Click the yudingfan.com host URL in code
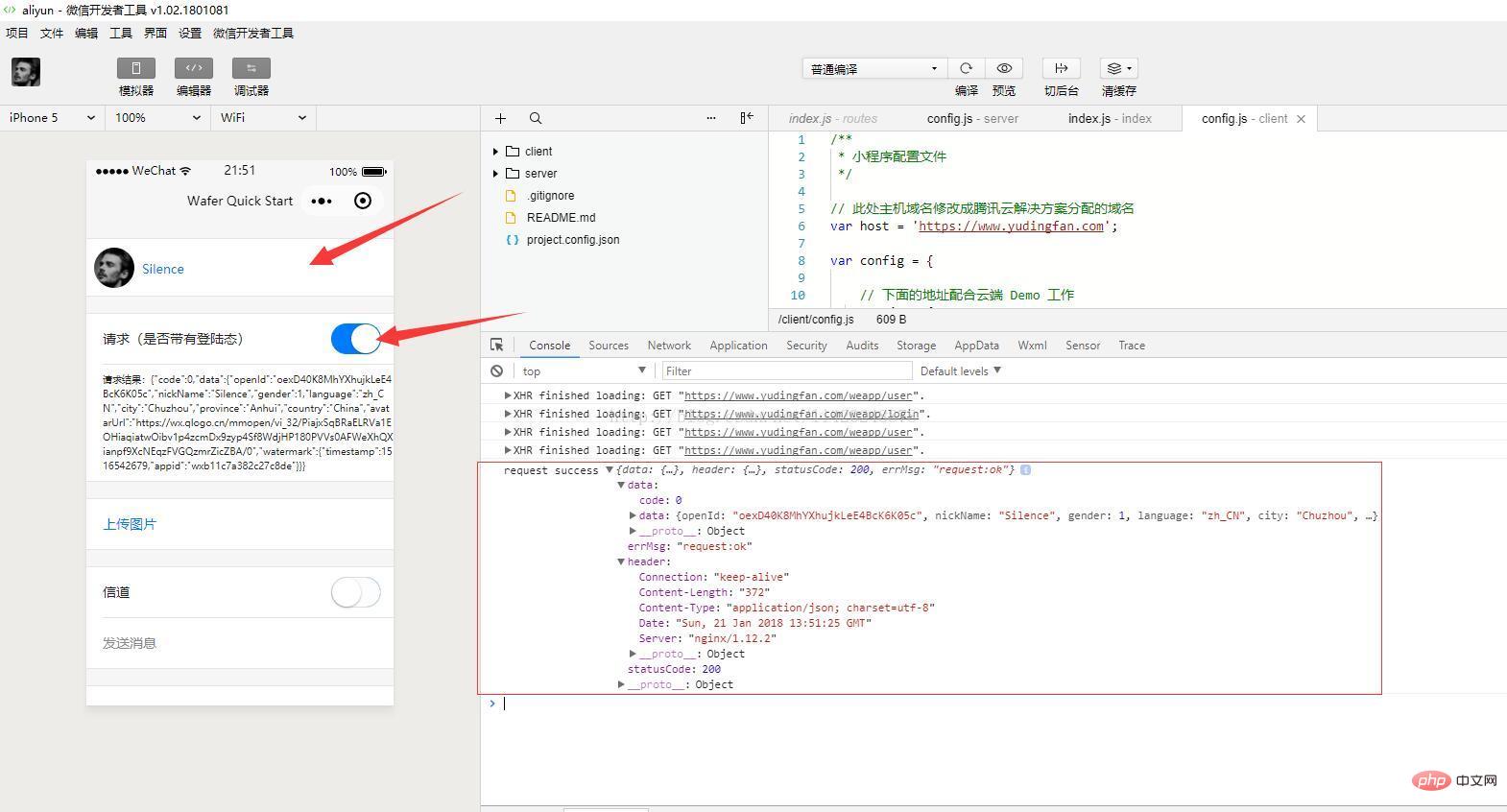The image size is (1507, 812). (x=1012, y=227)
